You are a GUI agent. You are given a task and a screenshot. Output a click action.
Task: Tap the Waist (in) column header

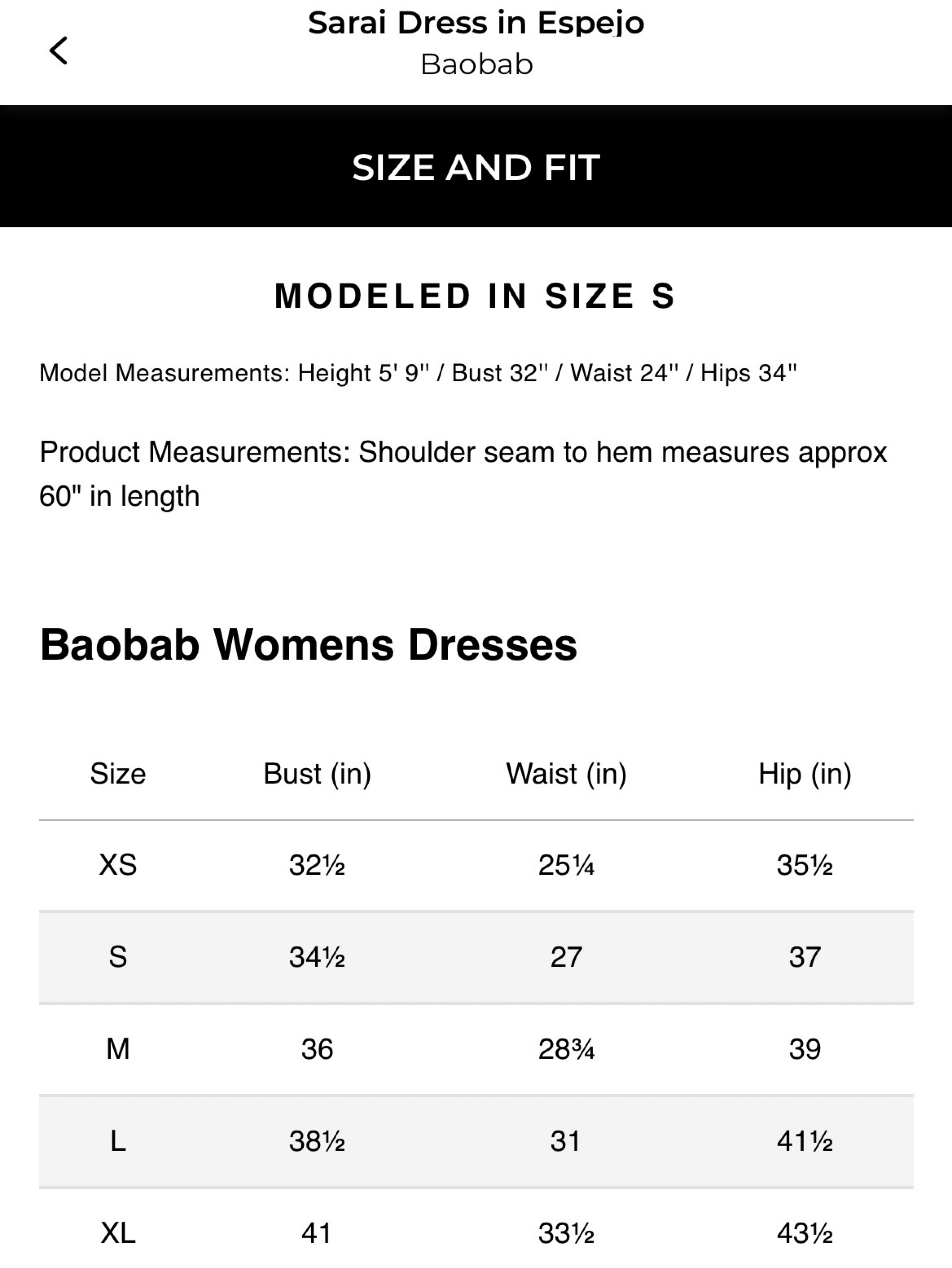(566, 775)
